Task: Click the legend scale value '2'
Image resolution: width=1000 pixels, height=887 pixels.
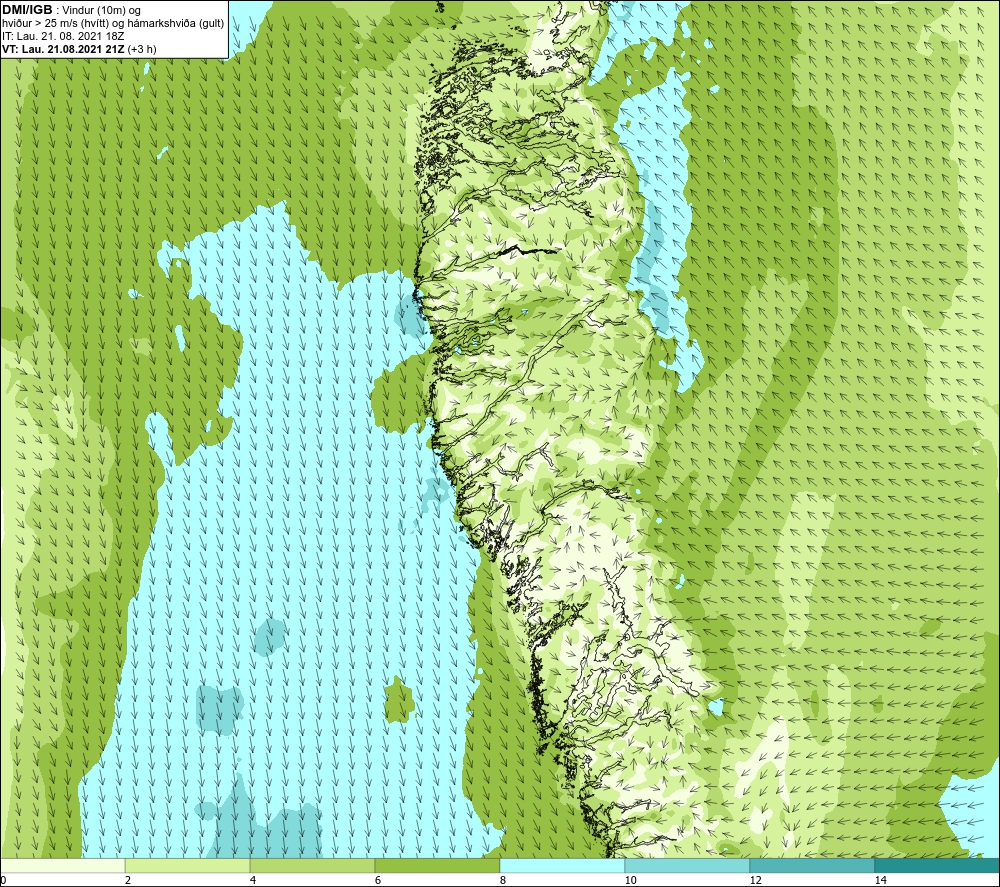Action: pyautogui.click(x=128, y=881)
